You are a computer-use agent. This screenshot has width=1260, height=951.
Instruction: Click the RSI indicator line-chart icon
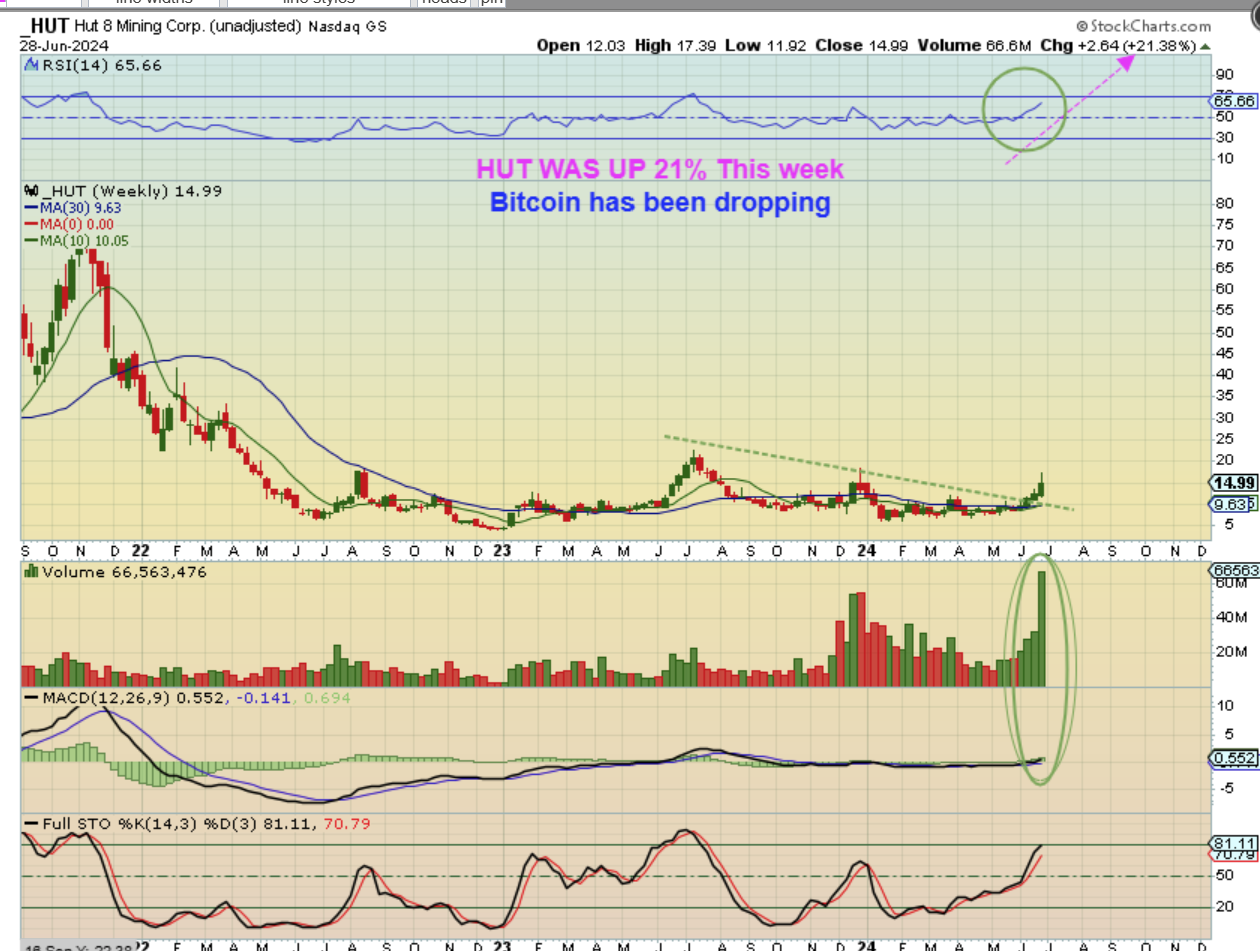30,65
